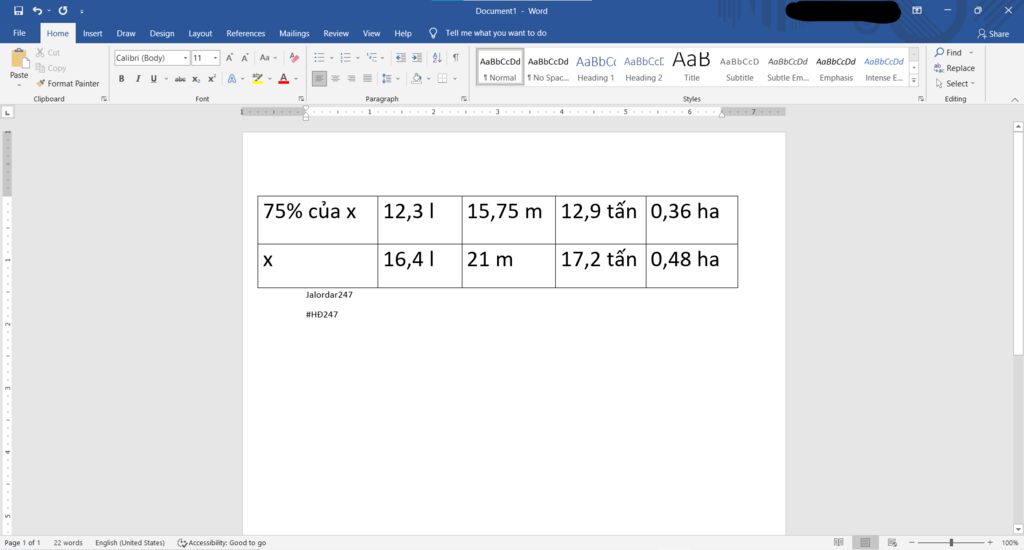Save the document with the floppy icon
This screenshot has width=1024, height=550.
click(x=18, y=10)
